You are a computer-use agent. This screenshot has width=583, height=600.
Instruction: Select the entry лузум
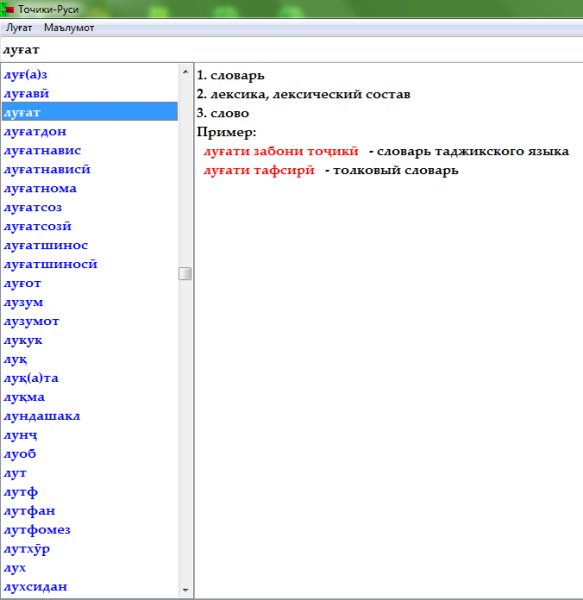[23, 302]
